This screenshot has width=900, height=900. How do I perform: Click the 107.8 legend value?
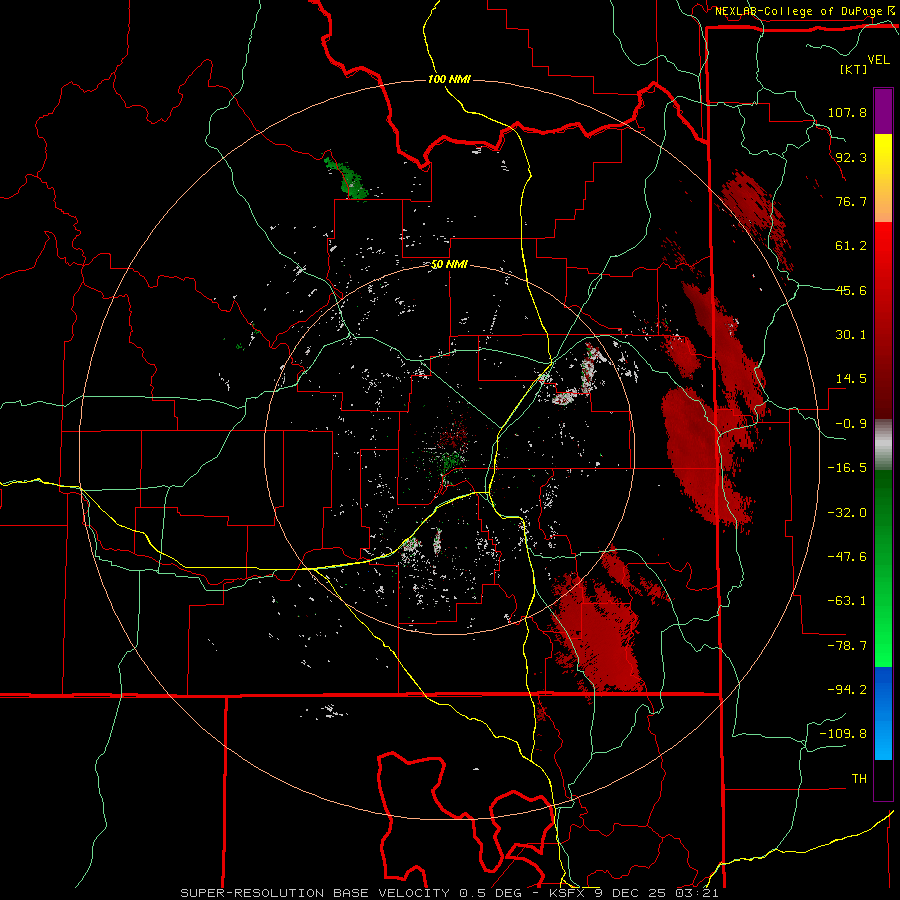[x=847, y=112]
